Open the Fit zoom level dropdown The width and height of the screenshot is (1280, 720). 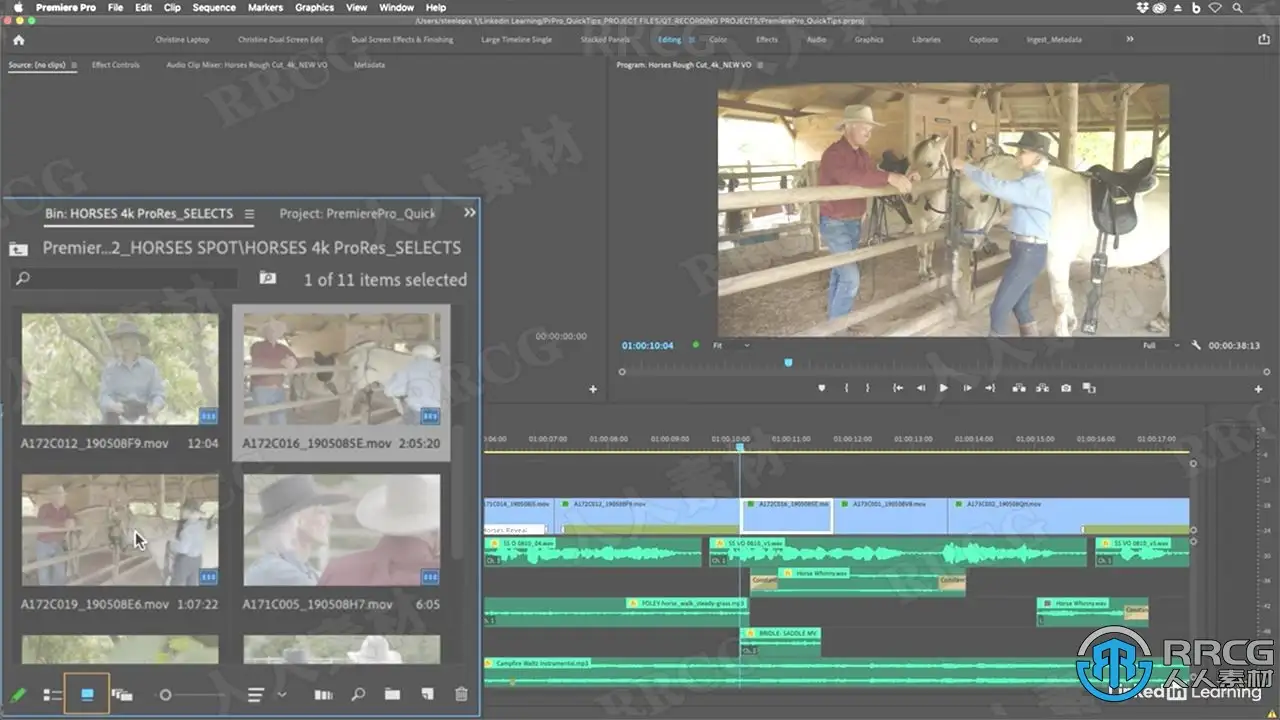coord(731,345)
